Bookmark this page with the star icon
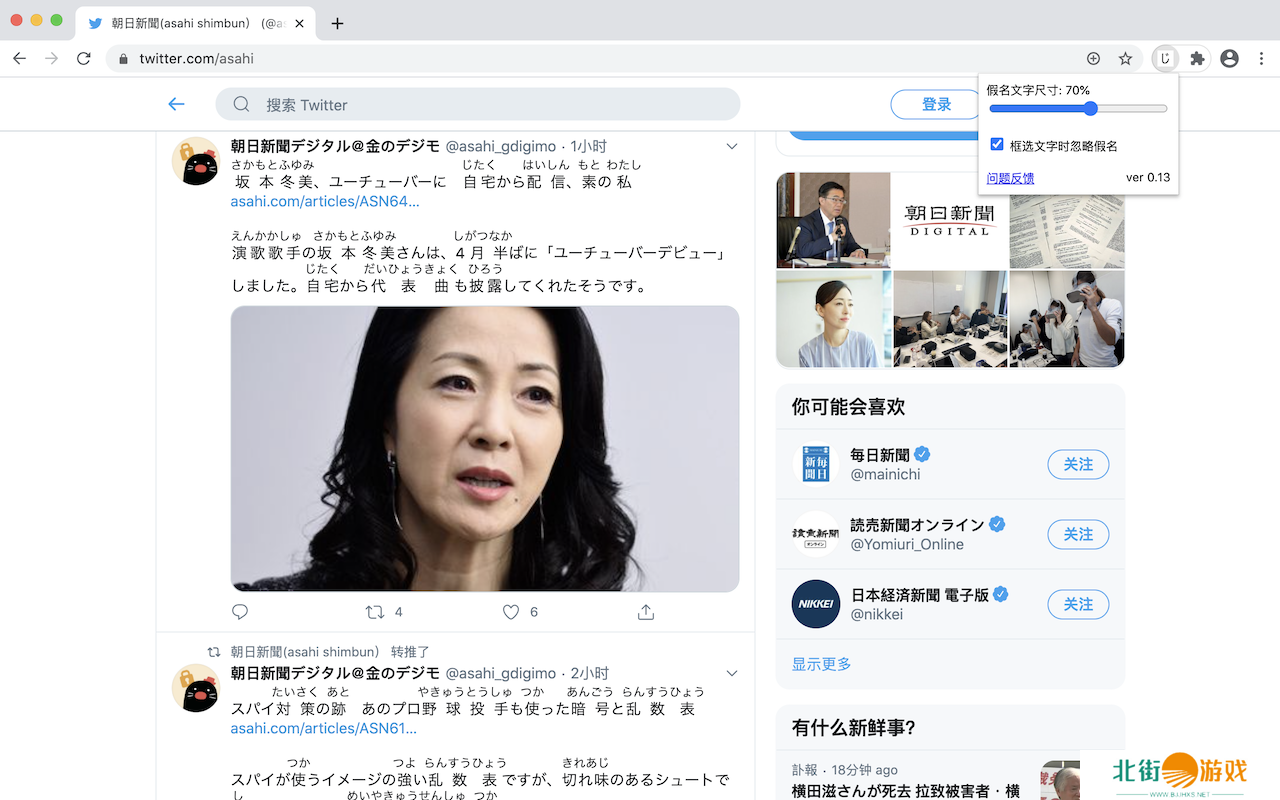Image resolution: width=1280 pixels, height=800 pixels. (x=1125, y=59)
